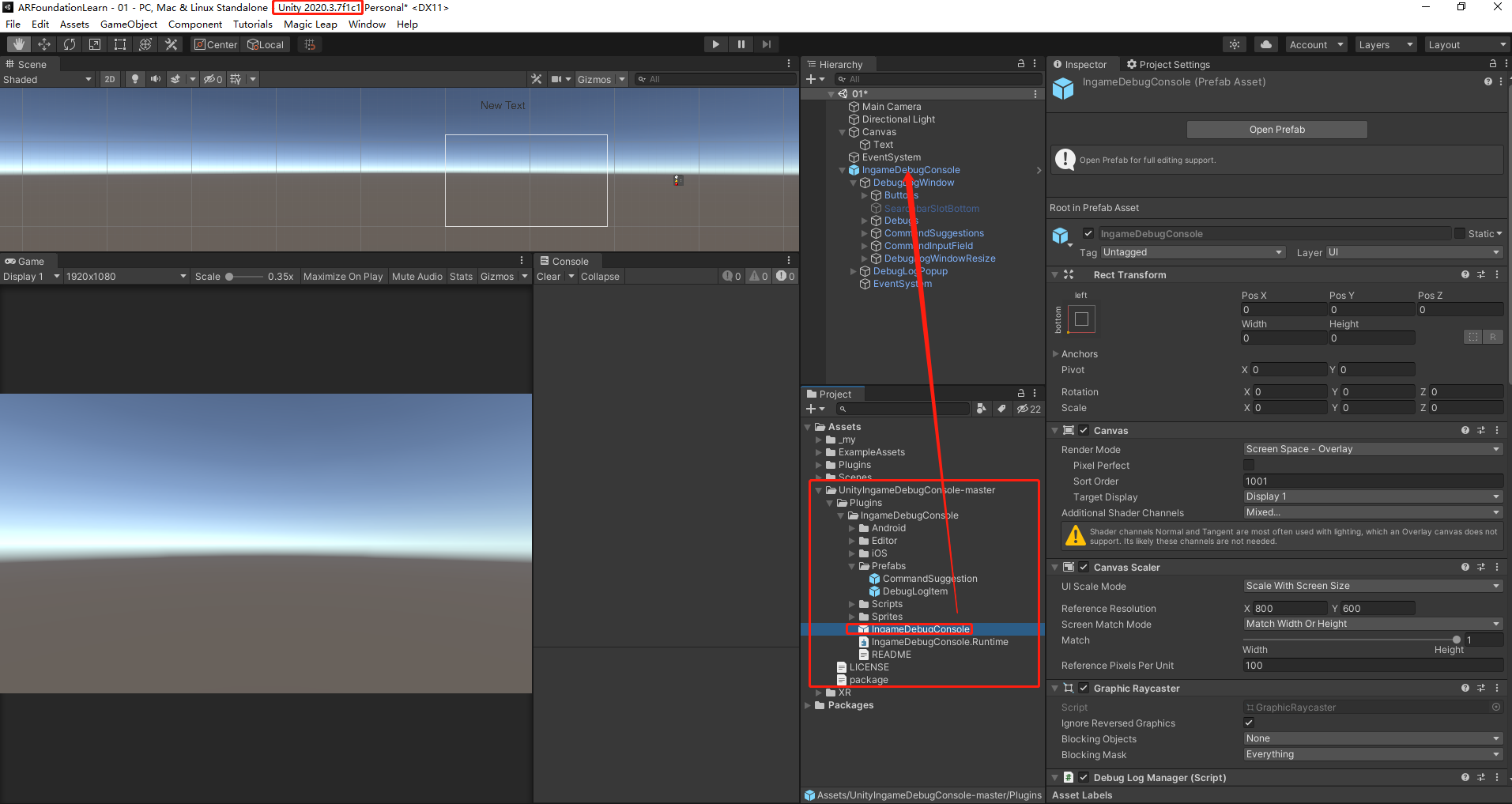This screenshot has width=1512, height=804.
Task: Select the Rotate tool
Action: coord(70,43)
